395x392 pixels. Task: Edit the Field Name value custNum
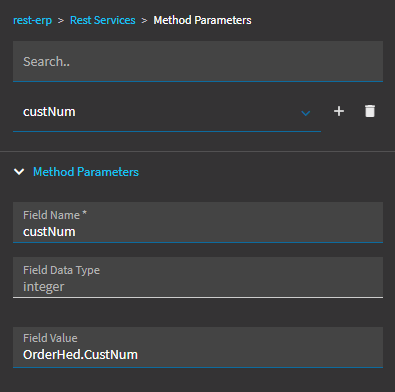198,222
